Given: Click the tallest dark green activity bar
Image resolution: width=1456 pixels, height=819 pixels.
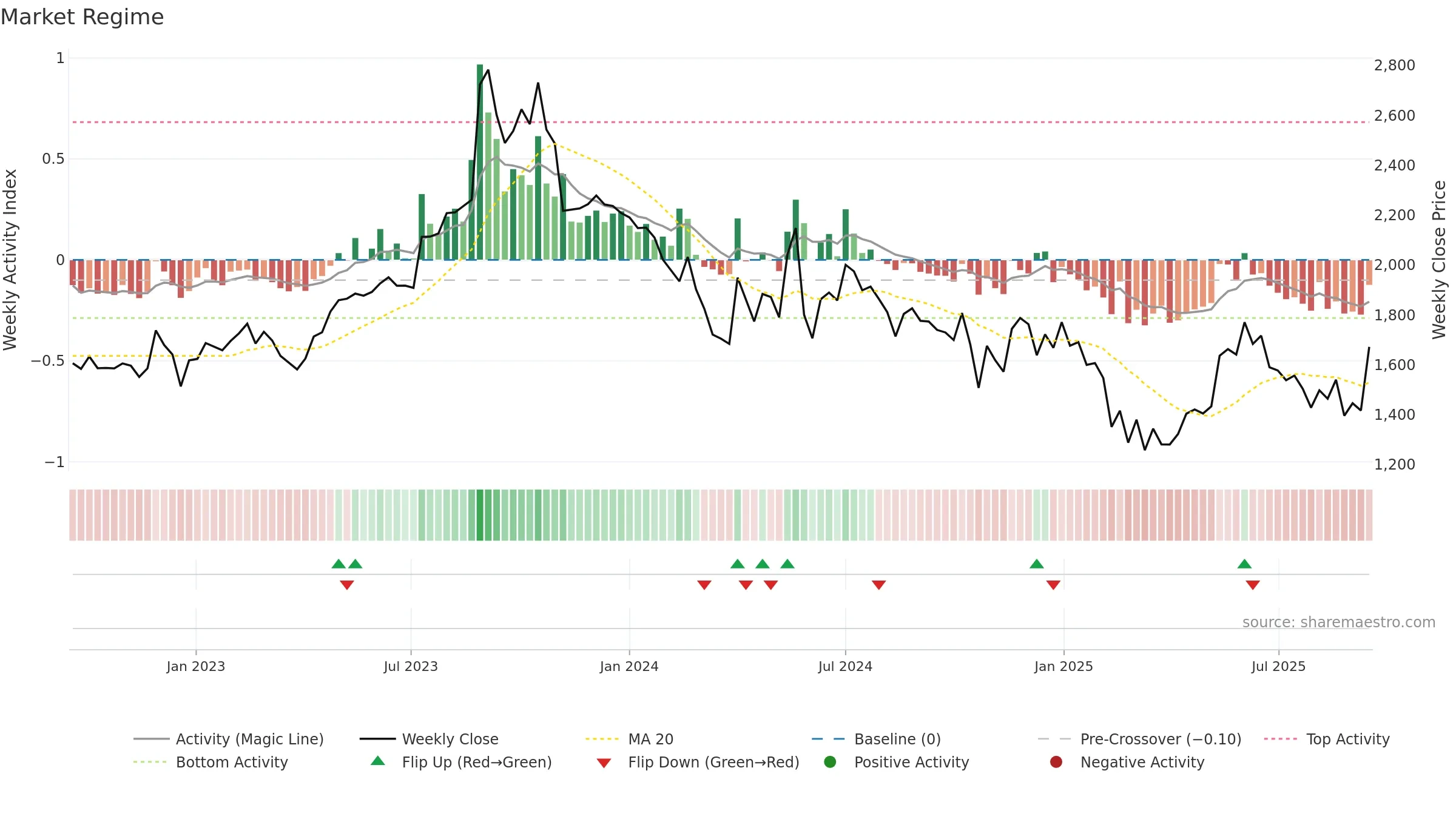Looking at the screenshot, I should (x=480, y=162).
